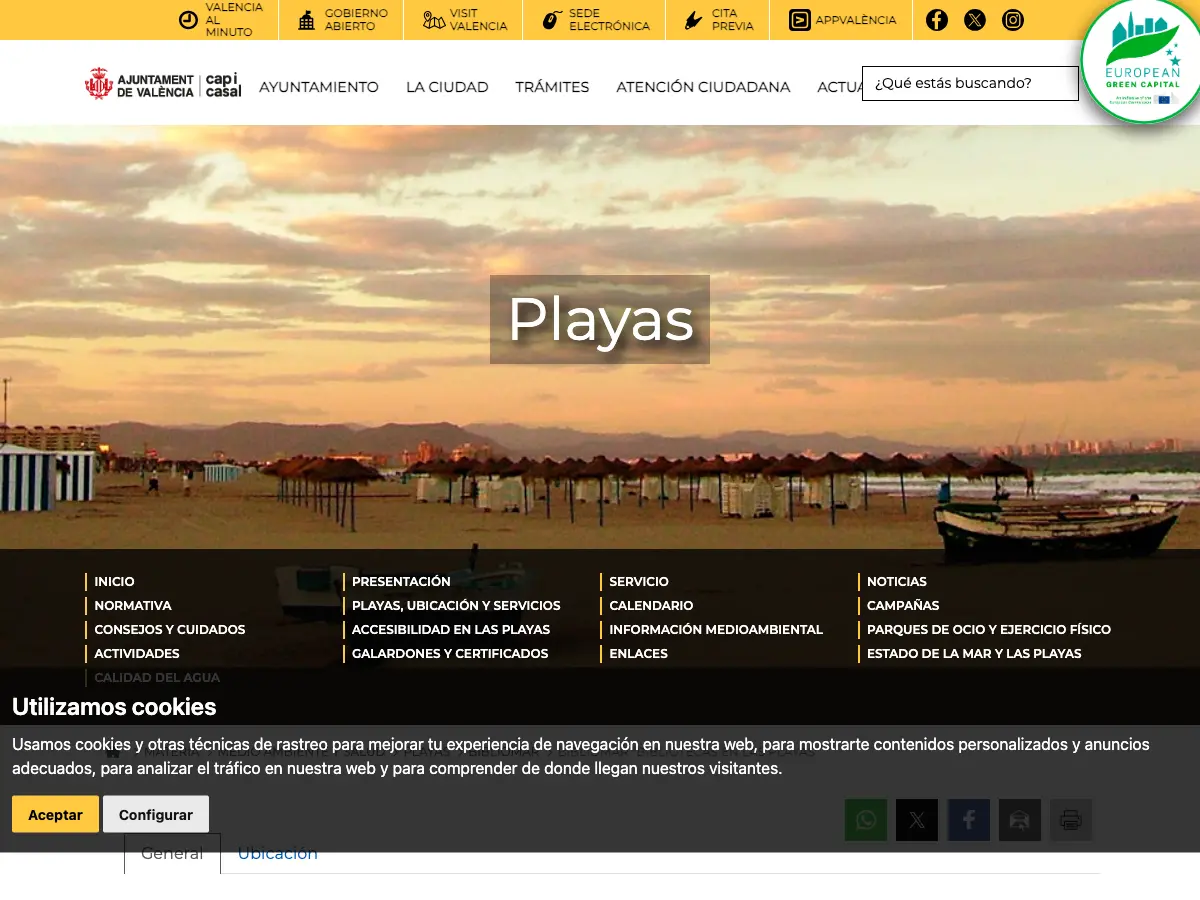Screen dimensions: 1200x900
Task: Share the page via WhatsApp icon
Action: click(866, 820)
